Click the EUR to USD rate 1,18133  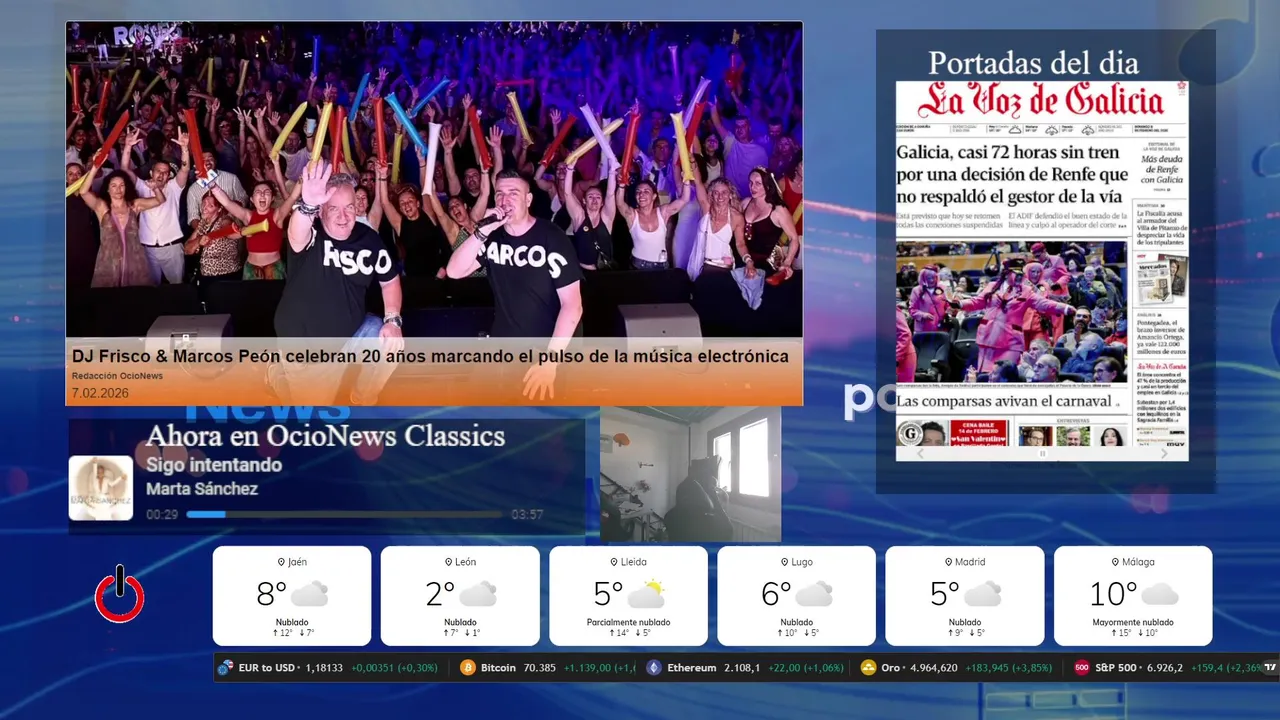point(324,668)
